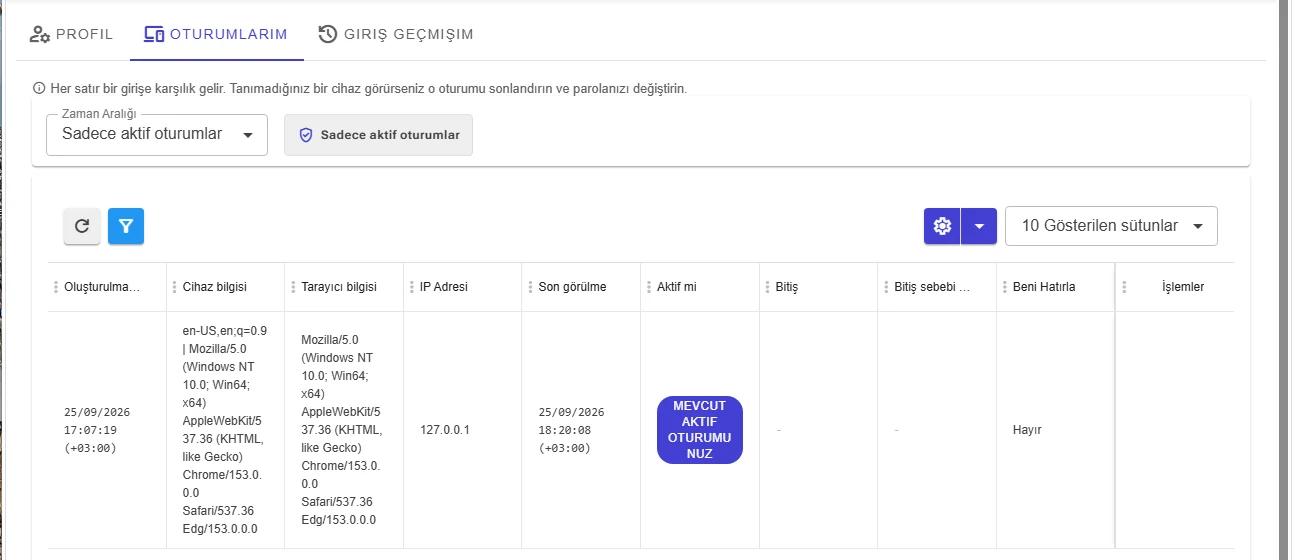Click the drag handle of the Bitiş sebebi column

pyautogui.click(x=885, y=287)
